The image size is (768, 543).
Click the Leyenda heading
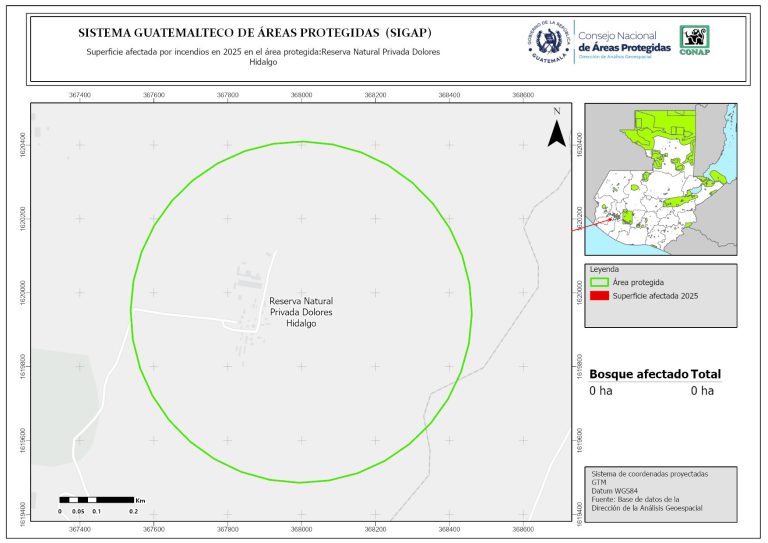(x=604, y=270)
